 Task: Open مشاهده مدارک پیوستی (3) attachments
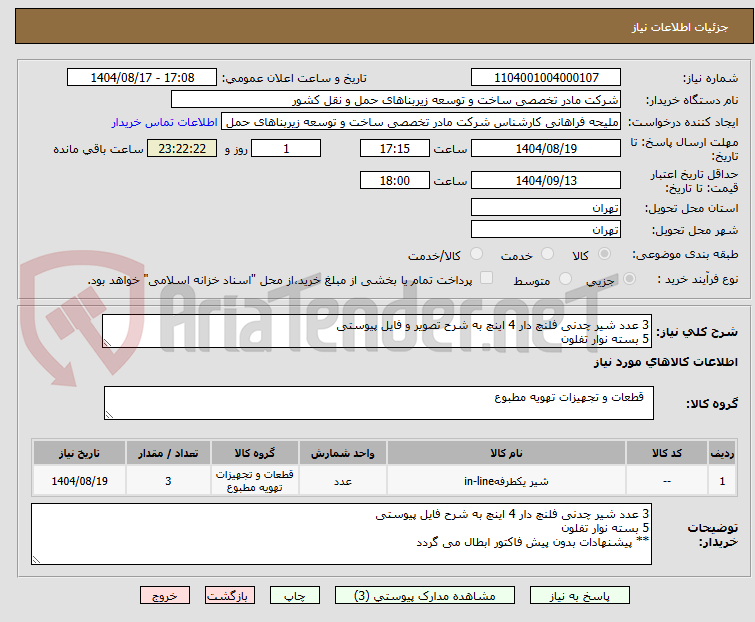(425, 596)
